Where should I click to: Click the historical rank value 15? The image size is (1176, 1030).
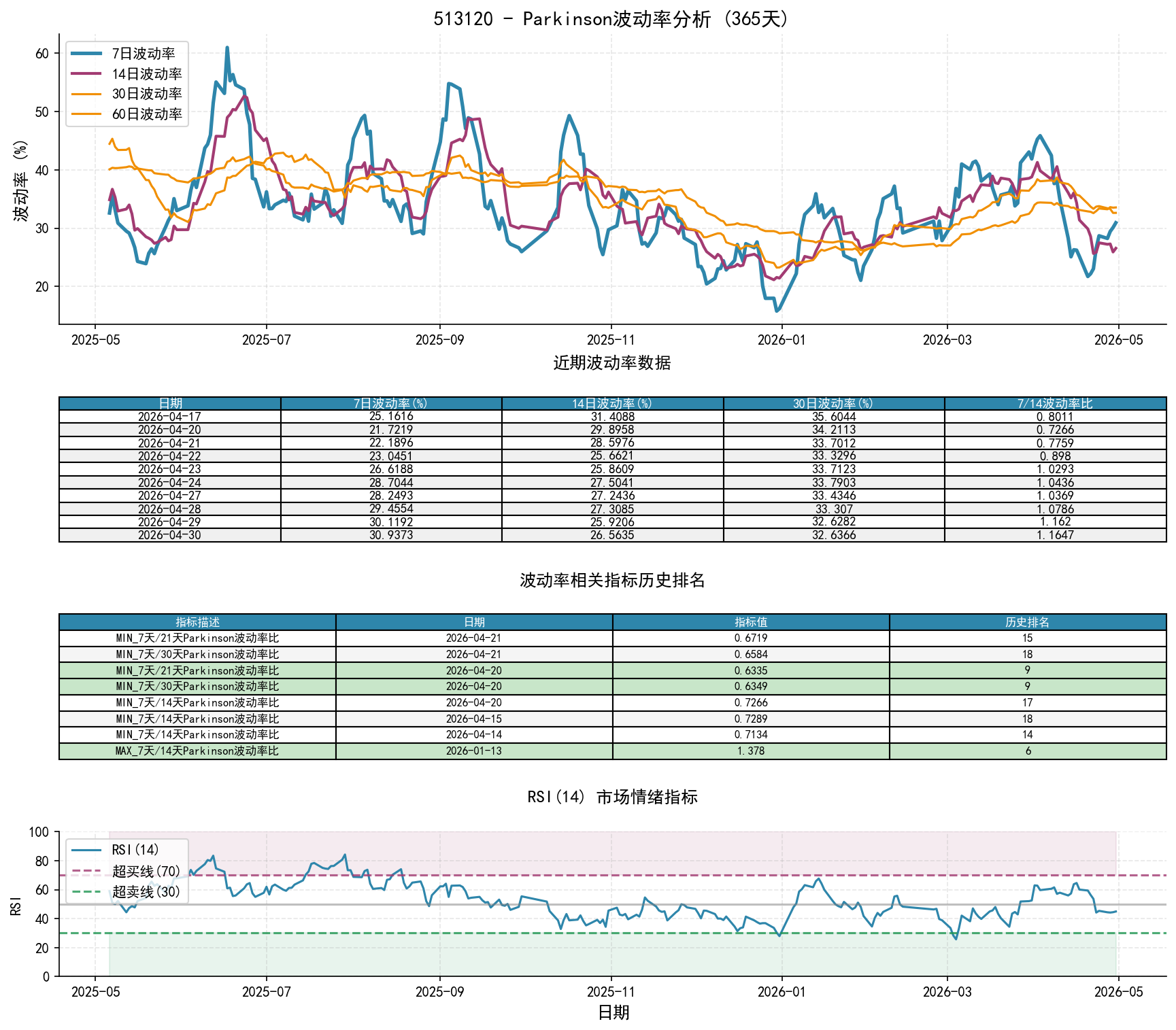coord(1028,638)
